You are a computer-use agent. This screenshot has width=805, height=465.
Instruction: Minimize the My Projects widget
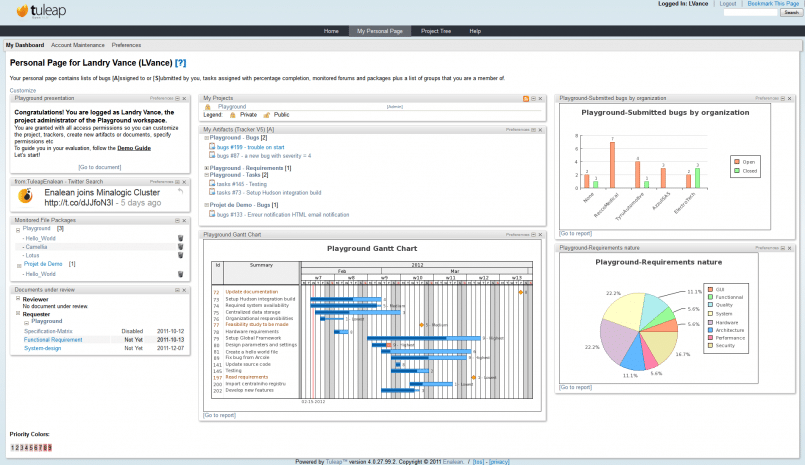[x=533, y=99]
